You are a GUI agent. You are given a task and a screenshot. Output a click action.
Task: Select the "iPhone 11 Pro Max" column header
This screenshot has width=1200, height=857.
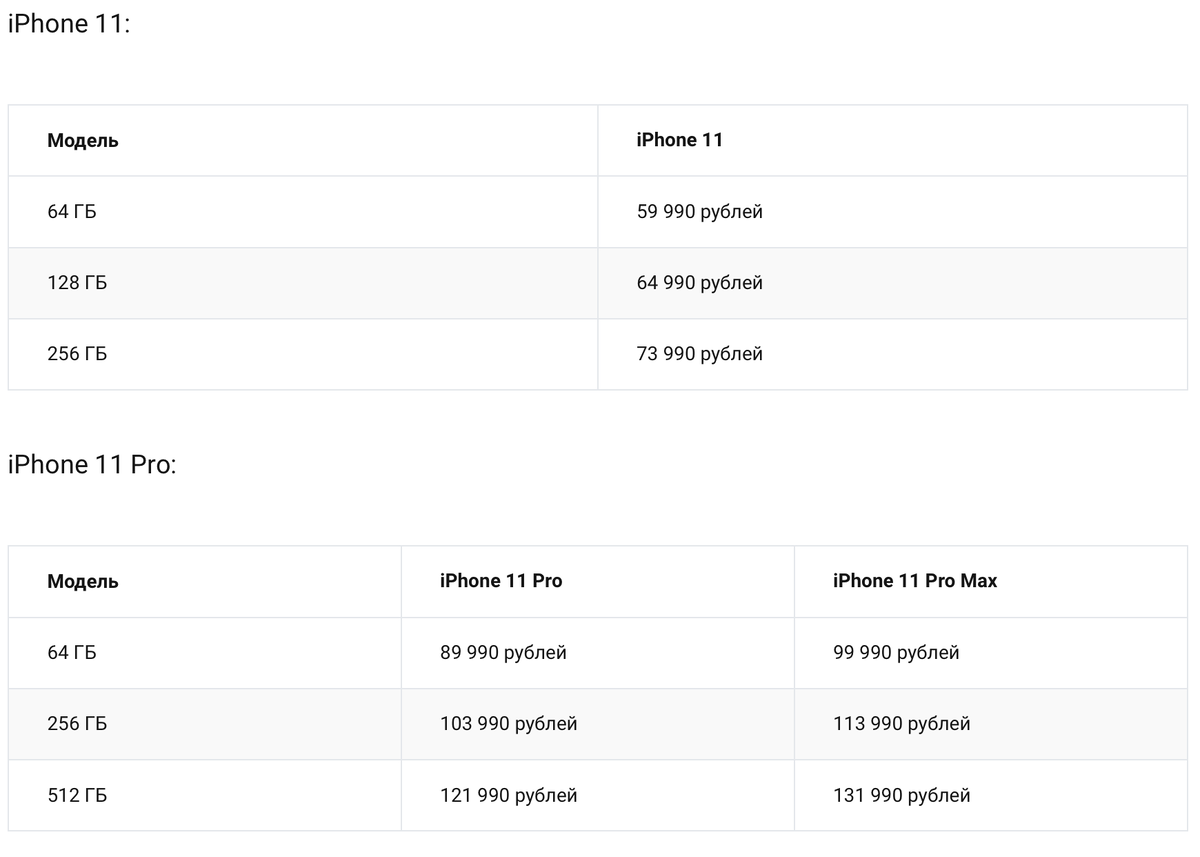click(x=914, y=581)
